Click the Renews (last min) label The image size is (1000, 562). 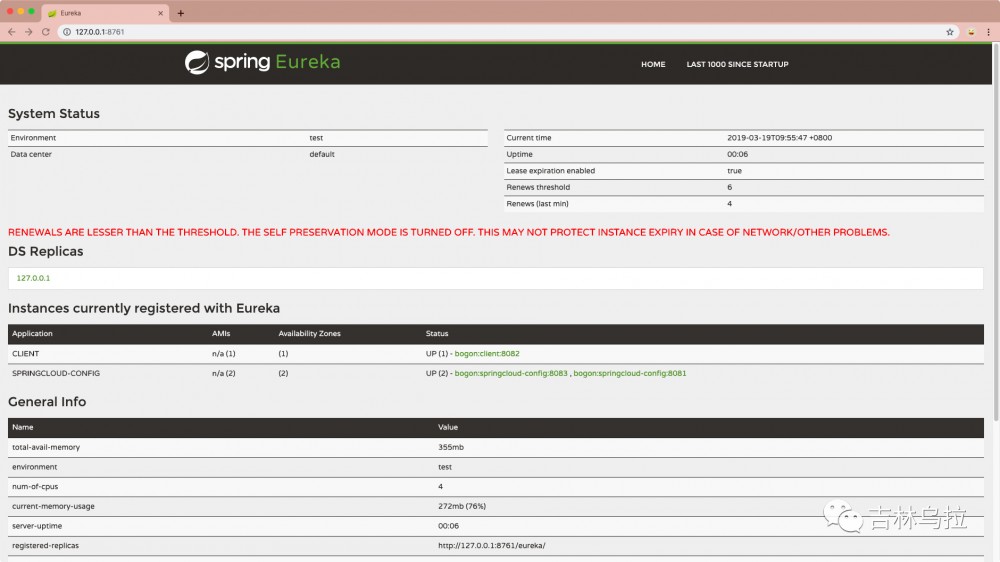pyautogui.click(x=537, y=204)
